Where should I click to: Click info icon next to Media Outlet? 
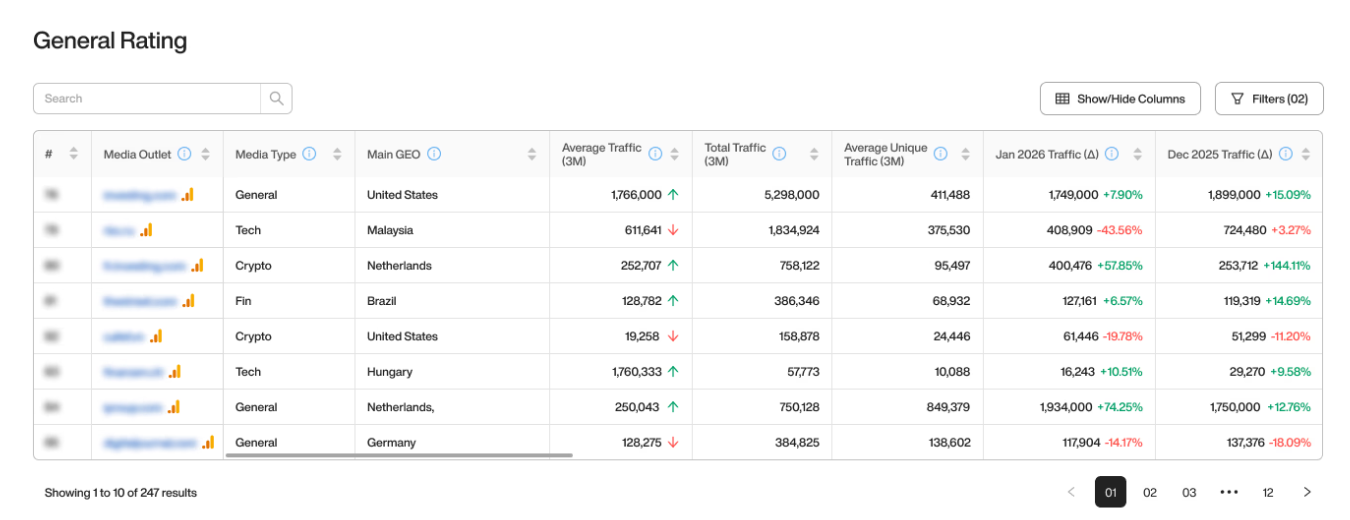click(x=184, y=154)
